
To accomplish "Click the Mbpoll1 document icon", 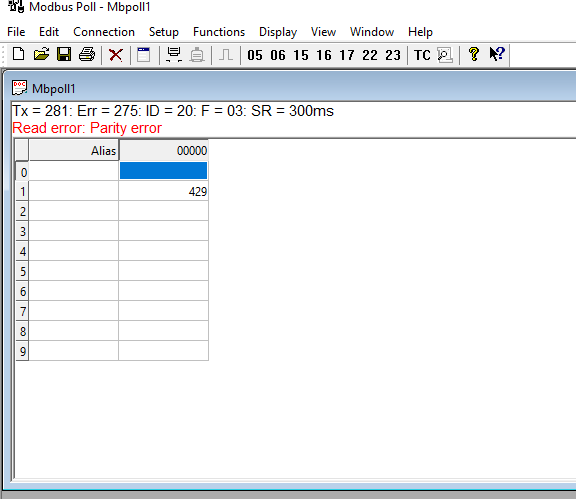I will click(19, 88).
